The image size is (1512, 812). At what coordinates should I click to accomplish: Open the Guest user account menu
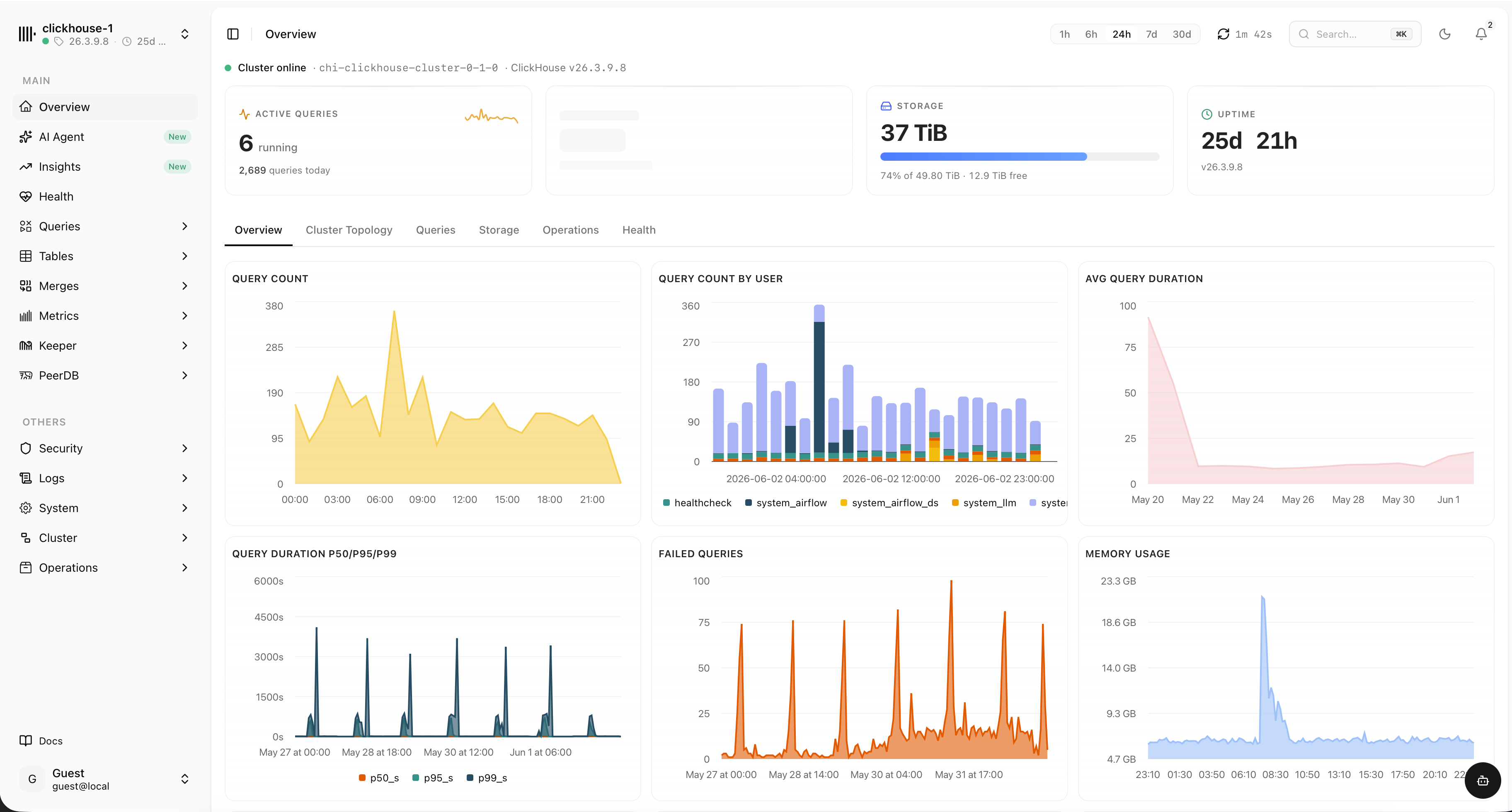pyautogui.click(x=105, y=779)
